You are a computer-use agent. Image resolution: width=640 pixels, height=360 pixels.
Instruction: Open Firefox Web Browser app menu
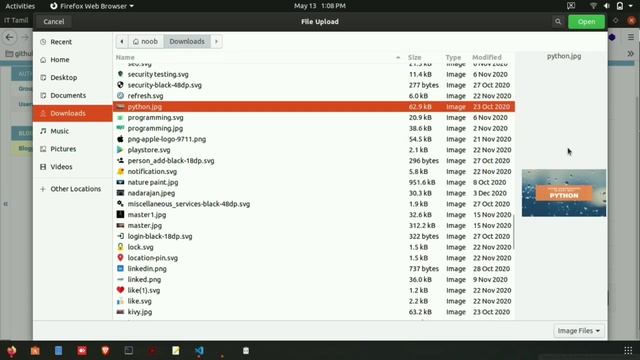point(91,6)
